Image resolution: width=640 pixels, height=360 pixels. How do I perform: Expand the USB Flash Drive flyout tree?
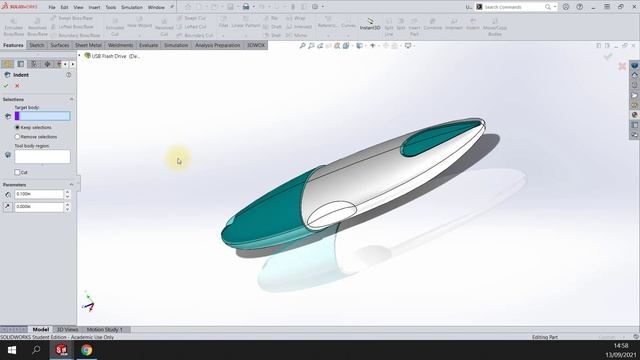(x=80, y=56)
